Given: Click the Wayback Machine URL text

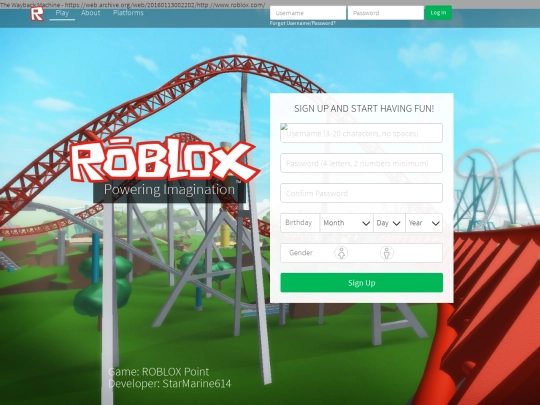Looking at the screenshot, I should 133,5.
